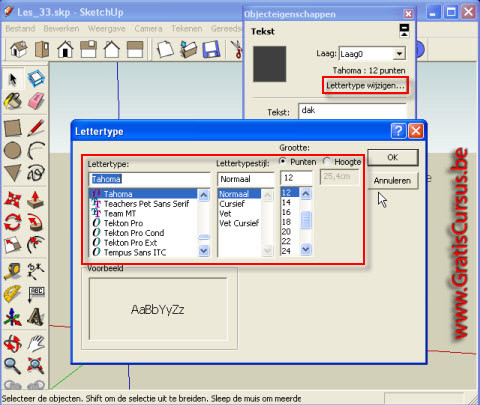This screenshot has height=405, width=480.
Task: Choose the Make Component tool
Action: 36,79
